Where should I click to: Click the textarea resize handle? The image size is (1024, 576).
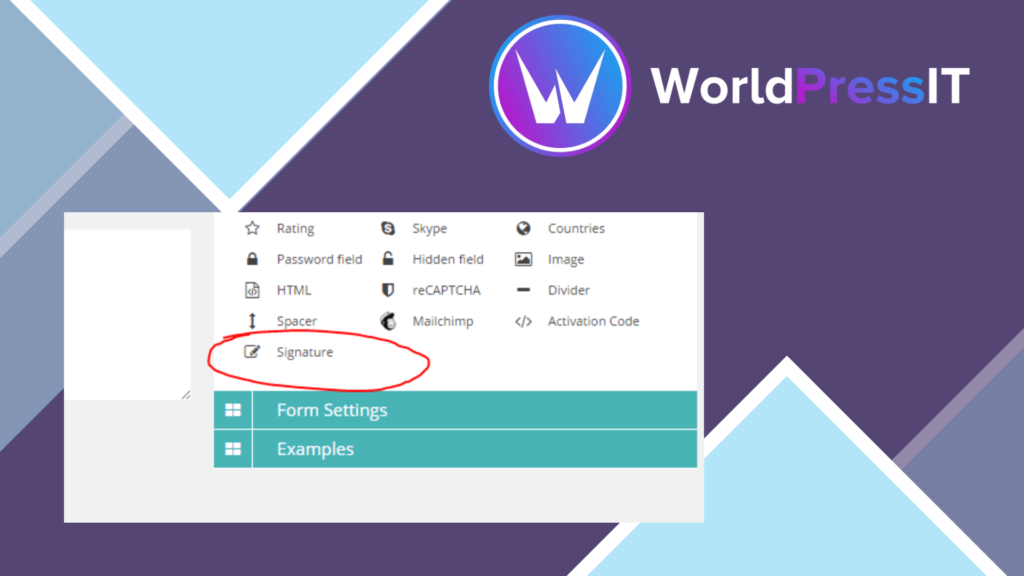click(x=186, y=395)
